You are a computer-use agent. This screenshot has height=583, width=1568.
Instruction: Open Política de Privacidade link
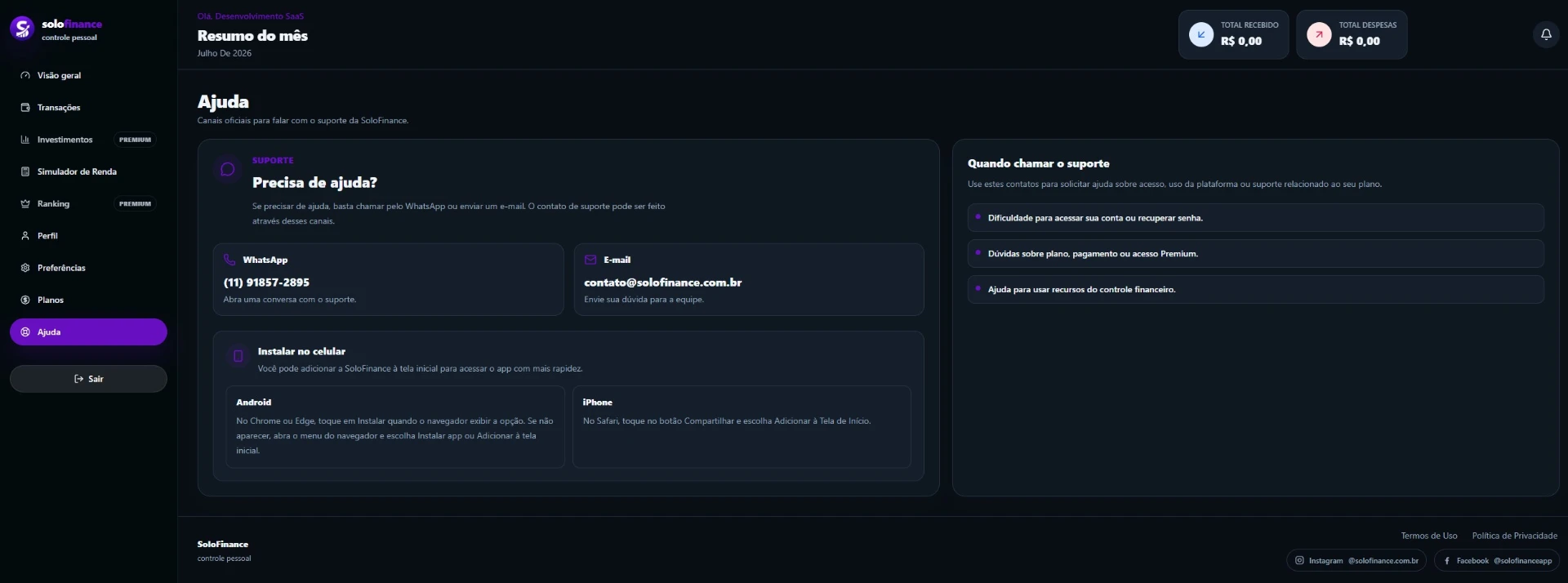1514,536
